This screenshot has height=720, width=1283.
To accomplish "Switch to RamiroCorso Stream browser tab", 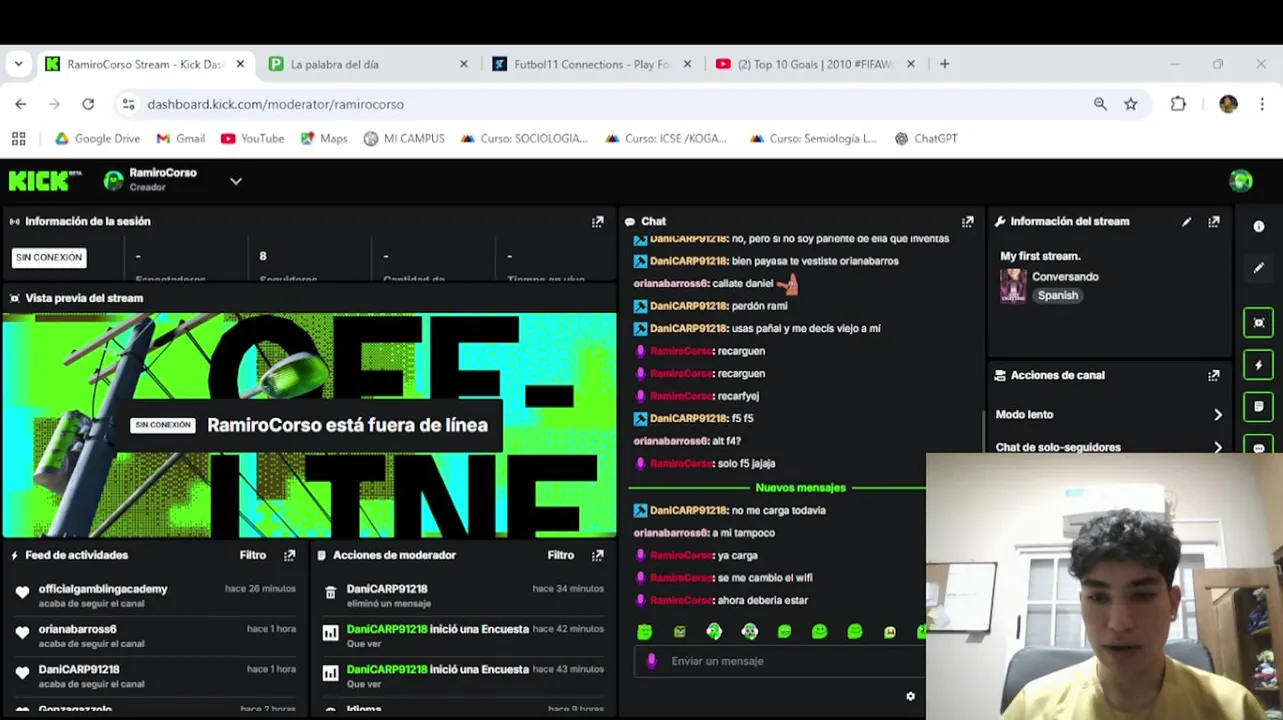I will pyautogui.click(x=145, y=64).
